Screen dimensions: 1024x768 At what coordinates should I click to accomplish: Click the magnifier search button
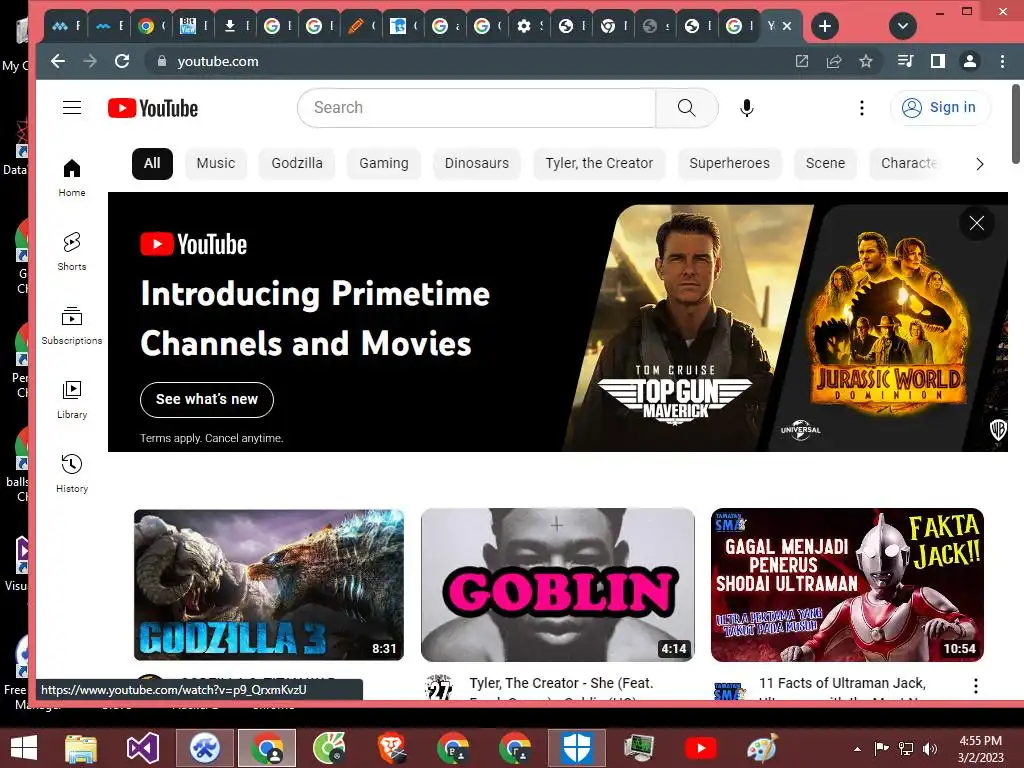pos(686,108)
